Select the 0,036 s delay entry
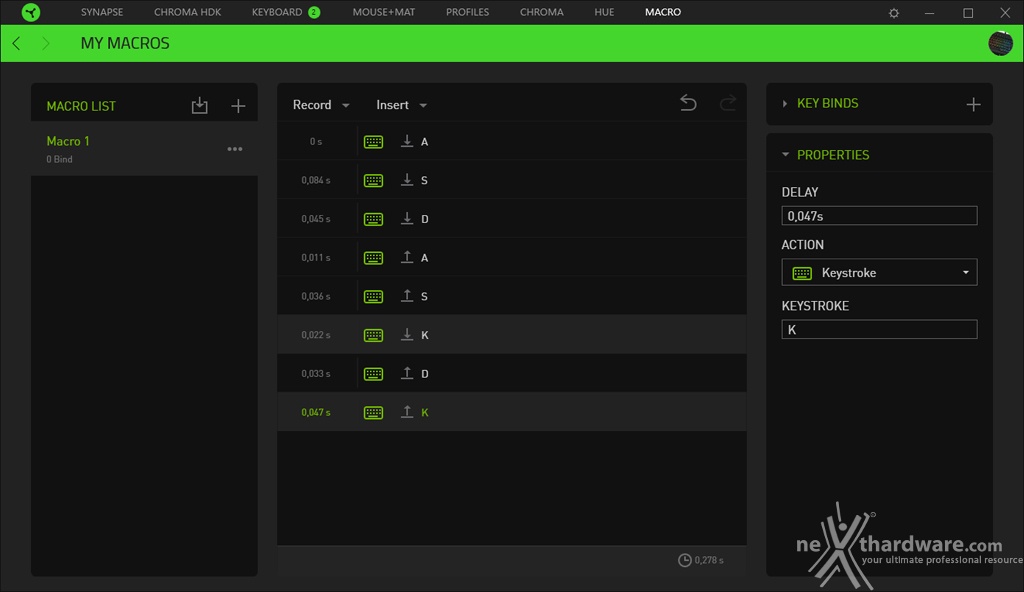 [316, 297]
